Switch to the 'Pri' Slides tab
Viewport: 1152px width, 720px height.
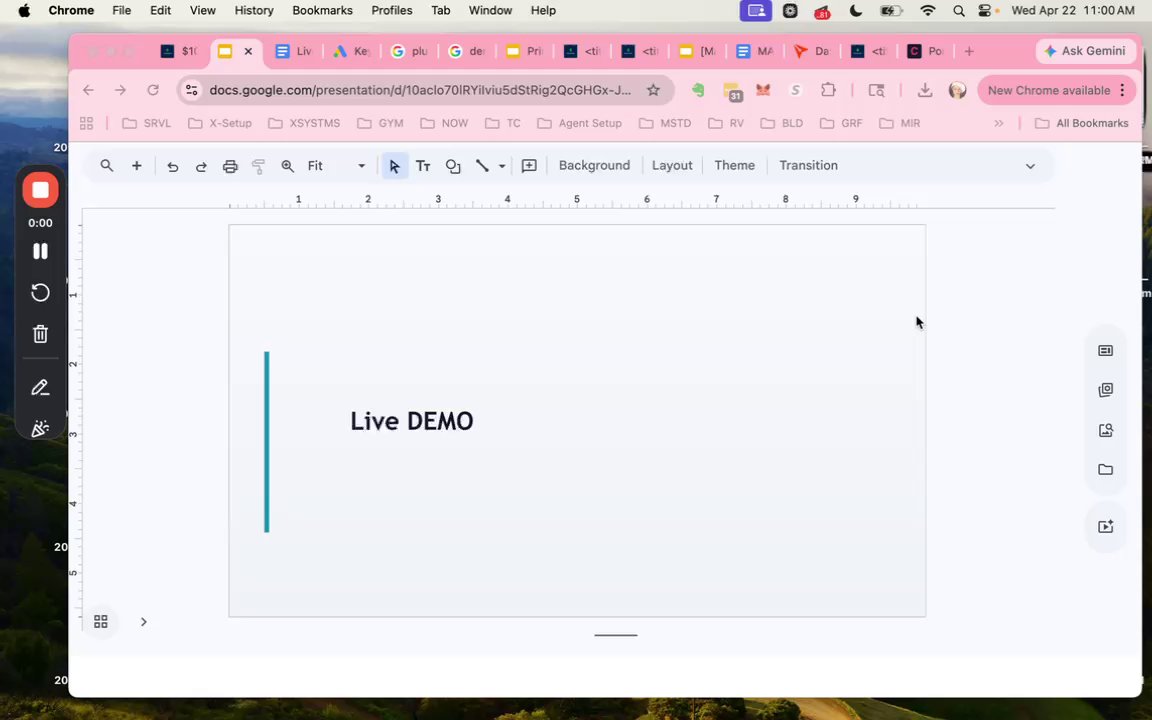click(x=525, y=51)
